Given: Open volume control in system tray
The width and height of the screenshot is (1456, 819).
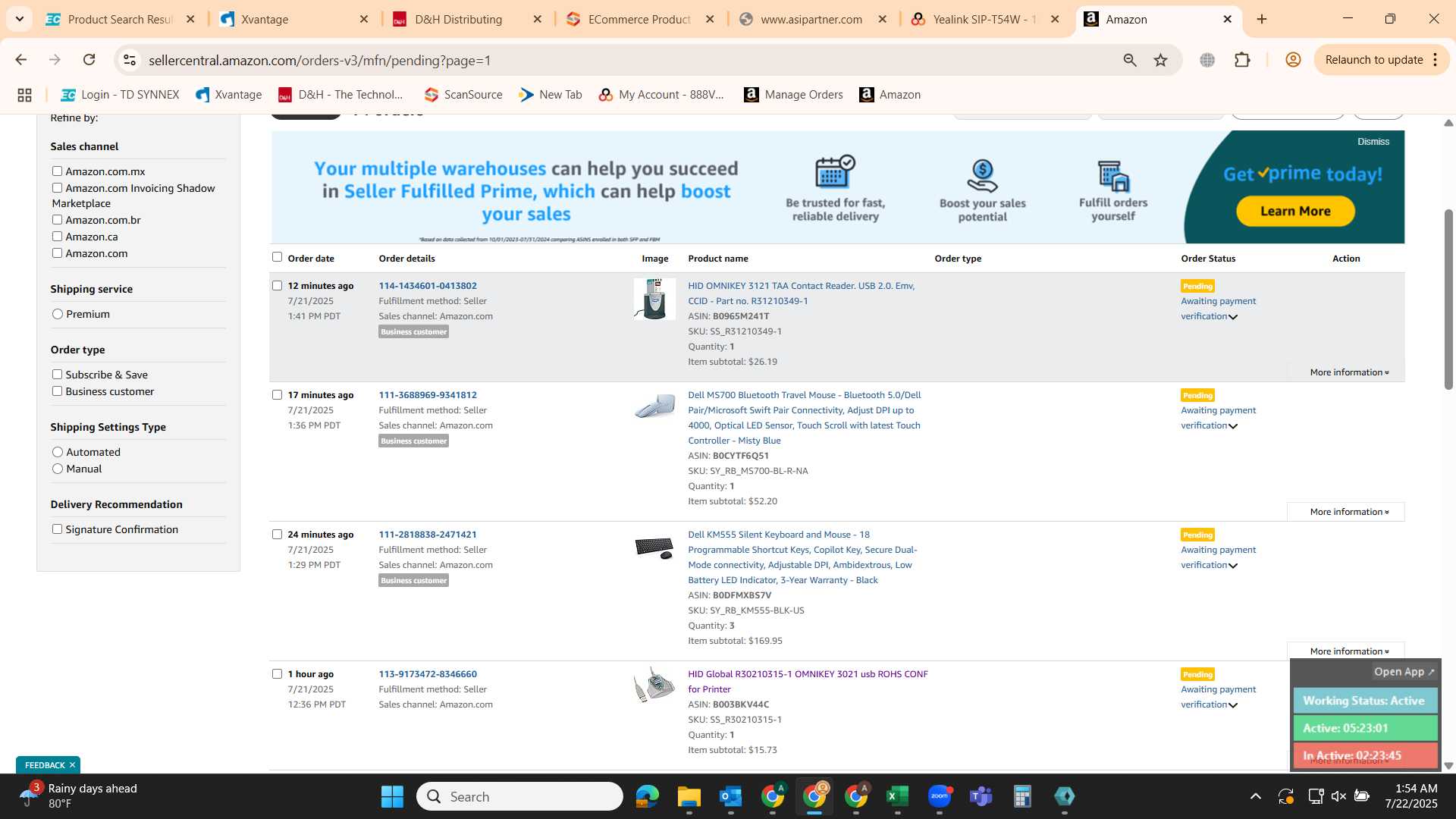Looking at the screenshot, I should point(1338,796).
